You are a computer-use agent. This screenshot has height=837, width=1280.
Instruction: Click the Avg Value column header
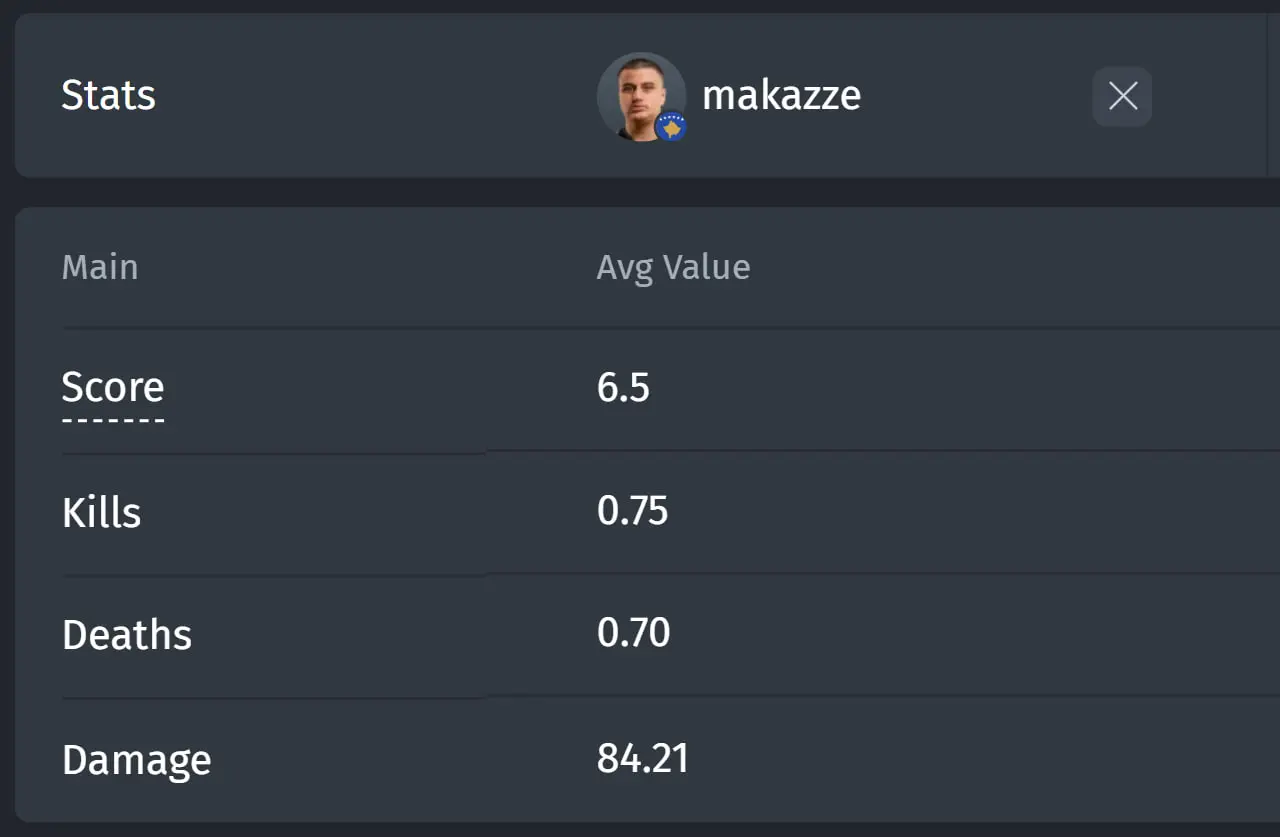pyautogui.click(x=673, y=267)
